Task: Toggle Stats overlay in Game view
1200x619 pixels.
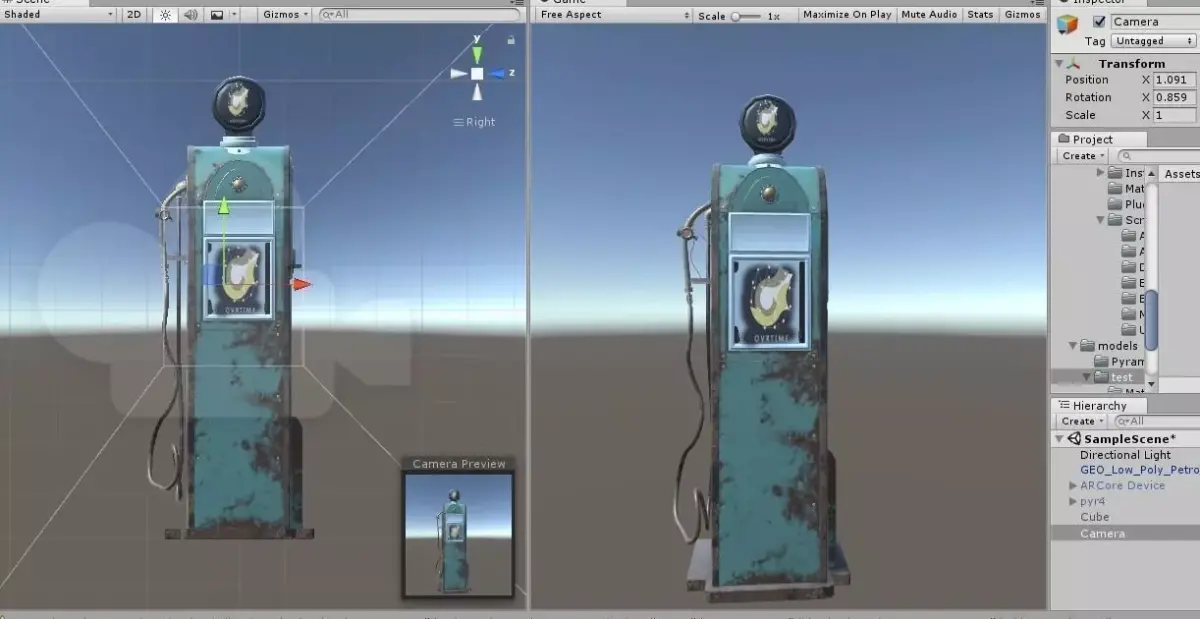Action: pos(981,15)
